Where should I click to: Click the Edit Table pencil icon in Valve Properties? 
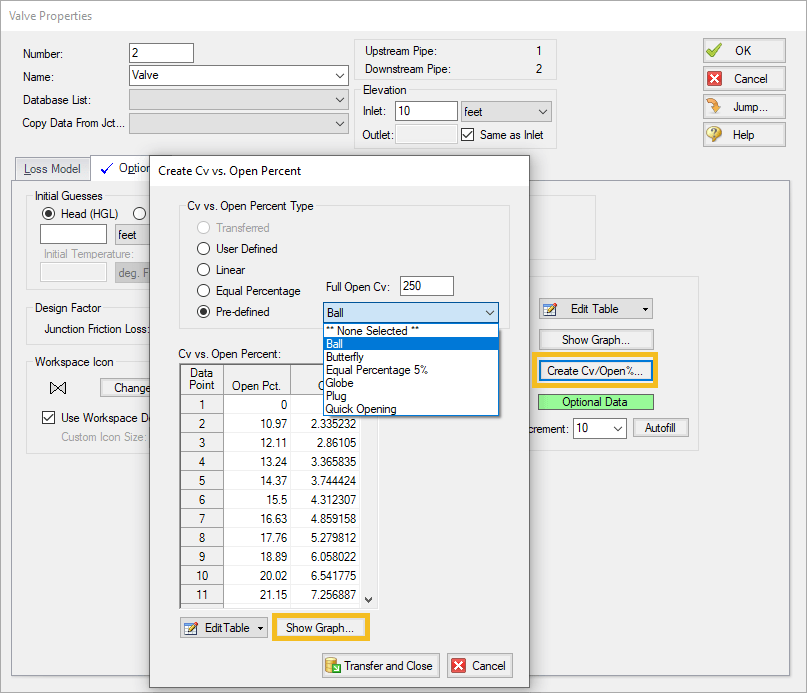tap(550, 309)
